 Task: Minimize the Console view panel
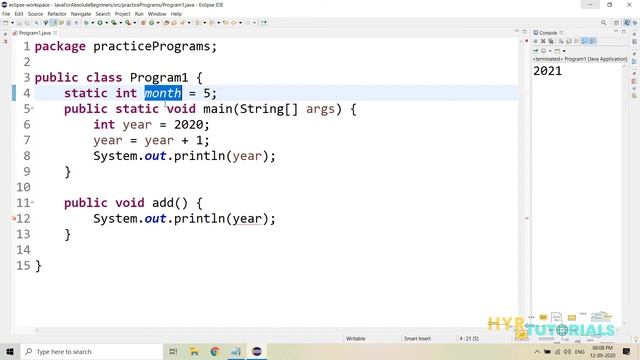point(616,31)
